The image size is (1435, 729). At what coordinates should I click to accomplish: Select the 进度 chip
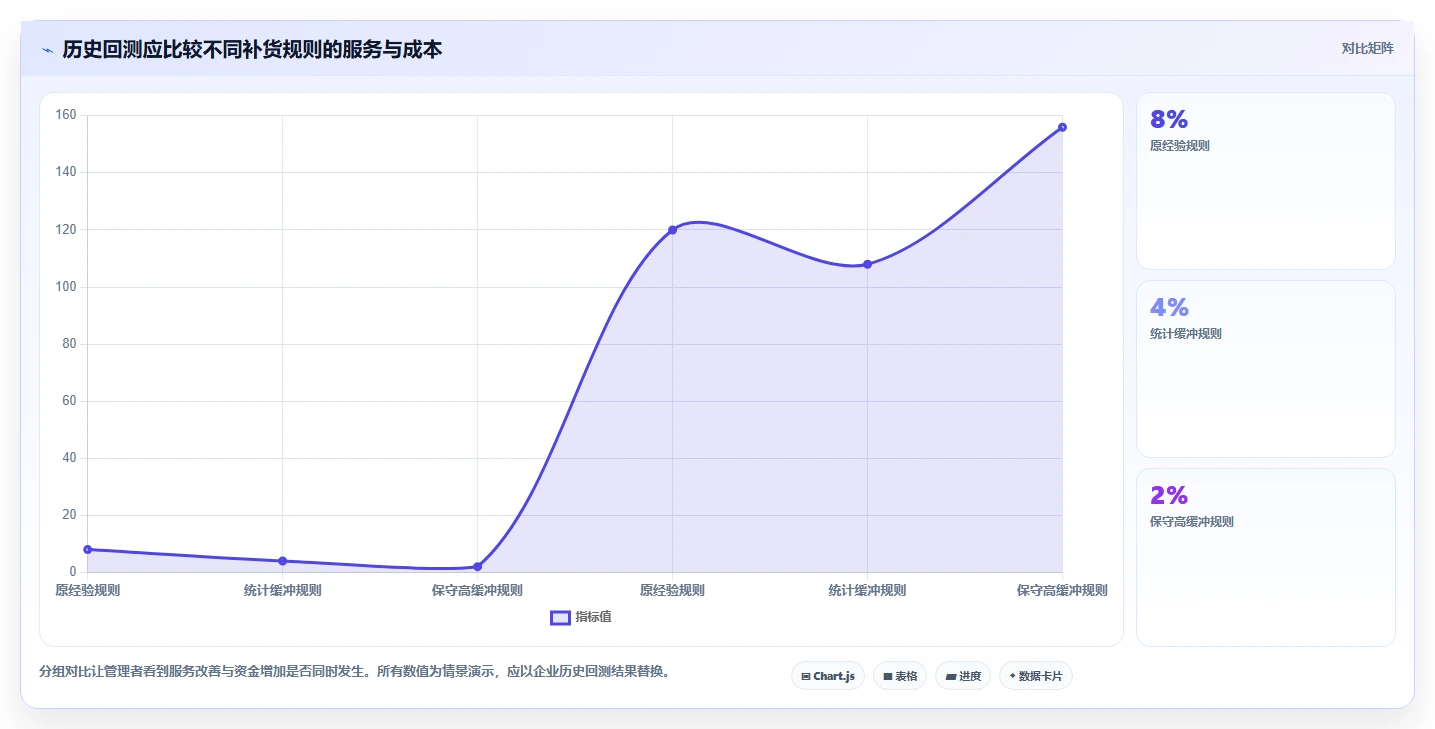click(963, 676)
